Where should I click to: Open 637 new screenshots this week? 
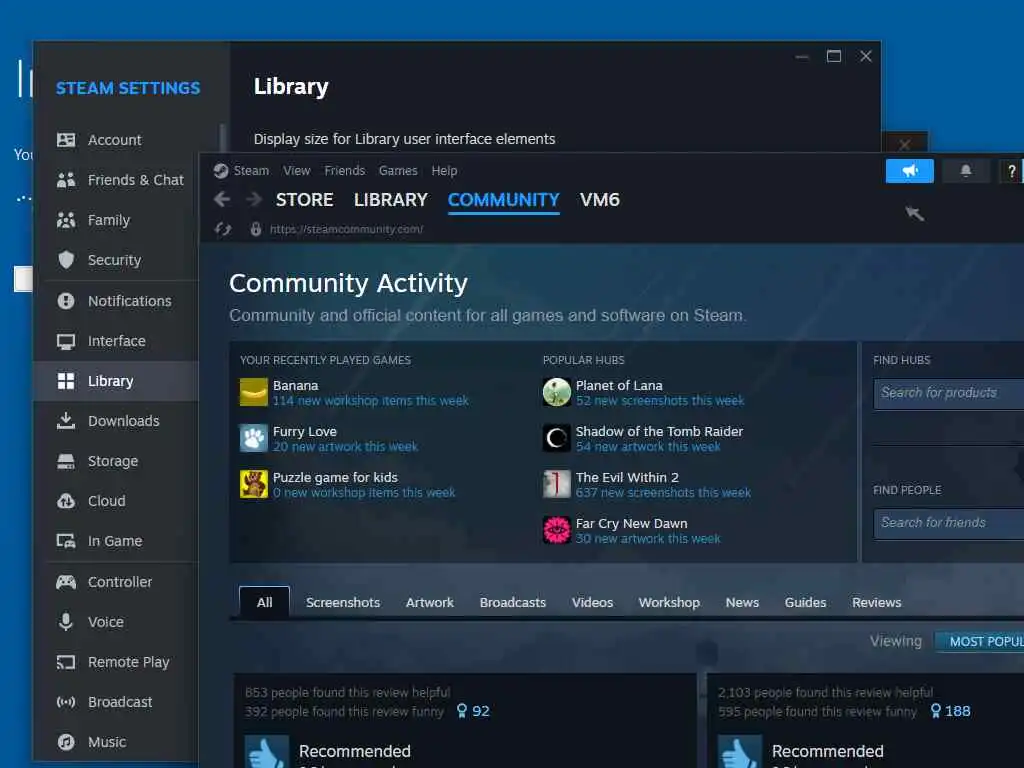(663, 492)
